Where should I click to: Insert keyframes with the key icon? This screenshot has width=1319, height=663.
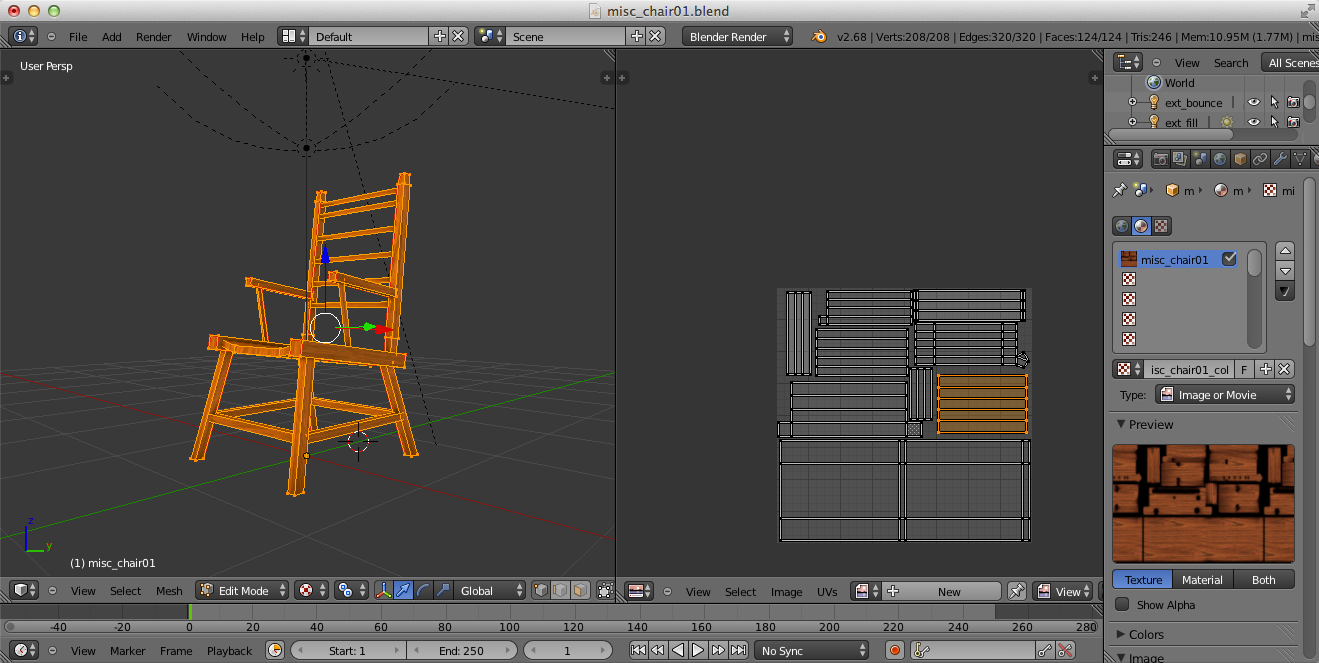tap(1045, 650)
